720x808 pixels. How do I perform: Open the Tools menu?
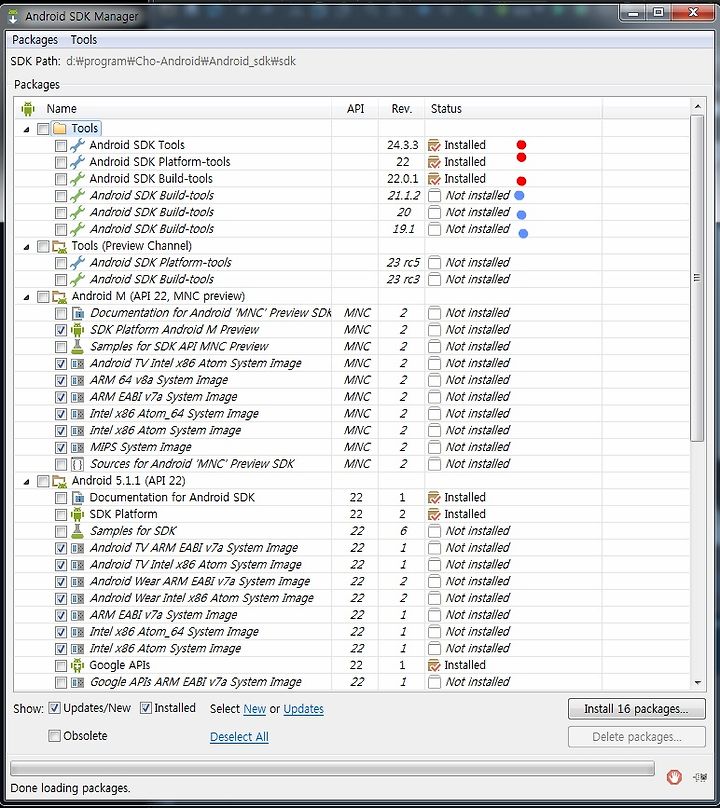(83, 40)
